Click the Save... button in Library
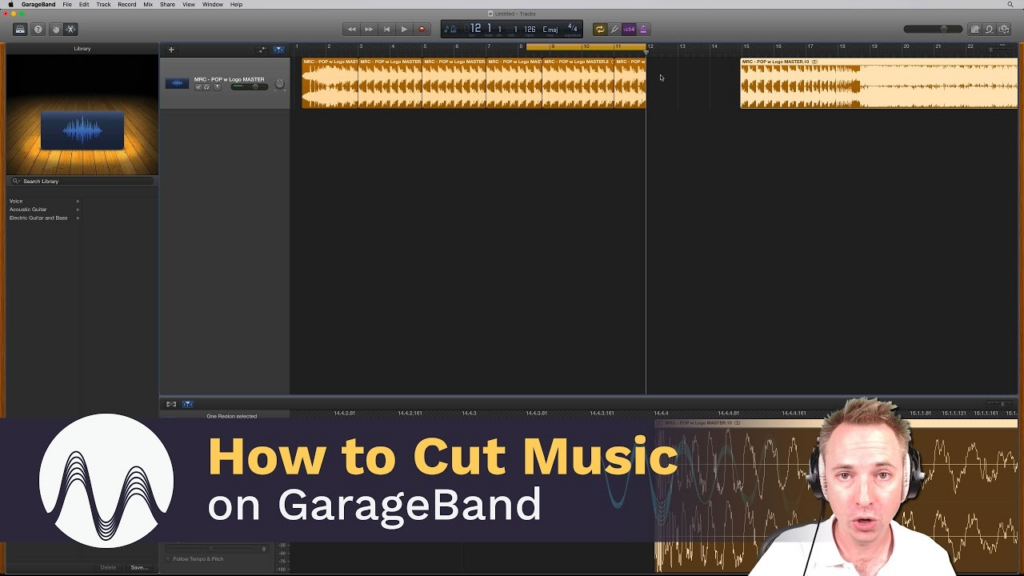 pos(139,568)
